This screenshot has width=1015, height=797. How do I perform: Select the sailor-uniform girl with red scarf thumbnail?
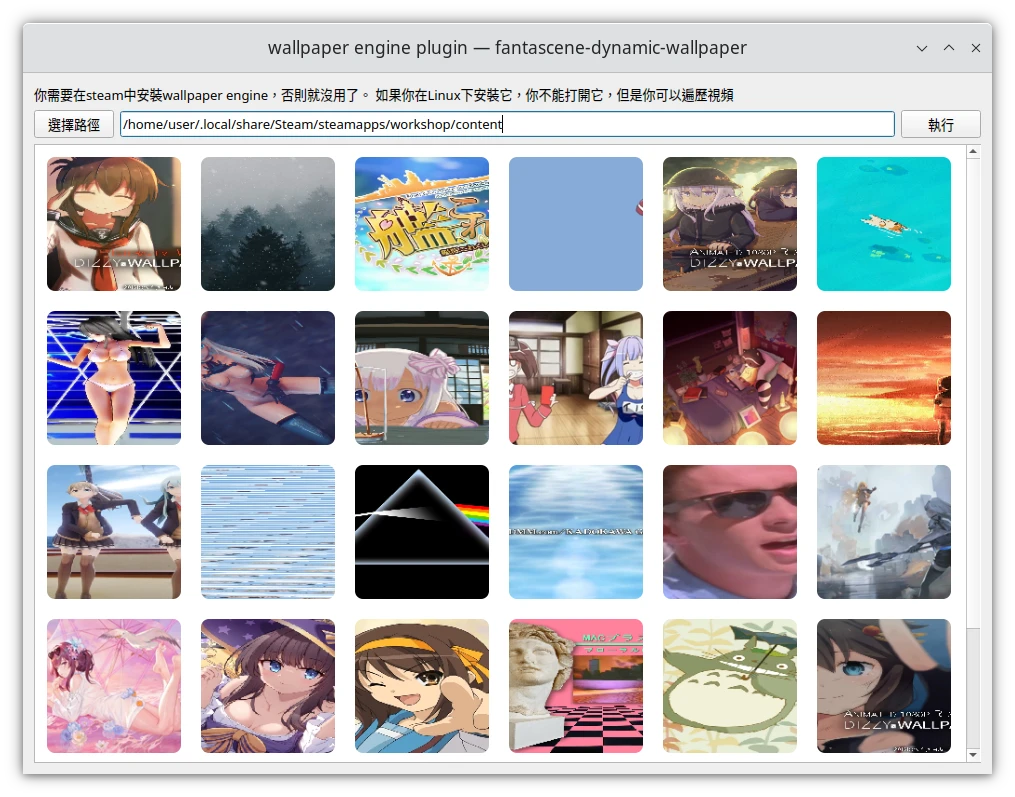[x=114, y=224]
